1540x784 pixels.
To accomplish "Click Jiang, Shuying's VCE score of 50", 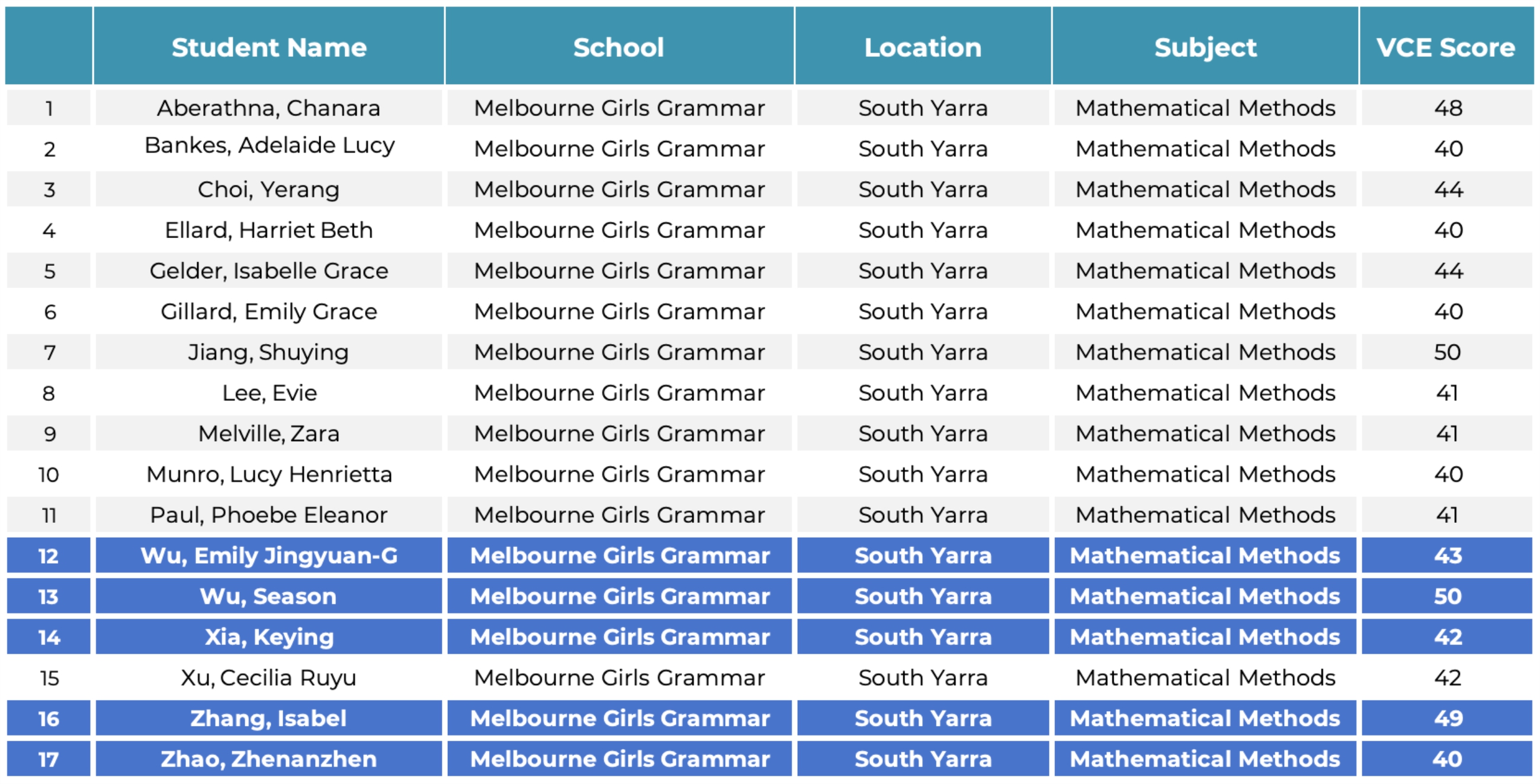I will click(x=1447, y=352).
